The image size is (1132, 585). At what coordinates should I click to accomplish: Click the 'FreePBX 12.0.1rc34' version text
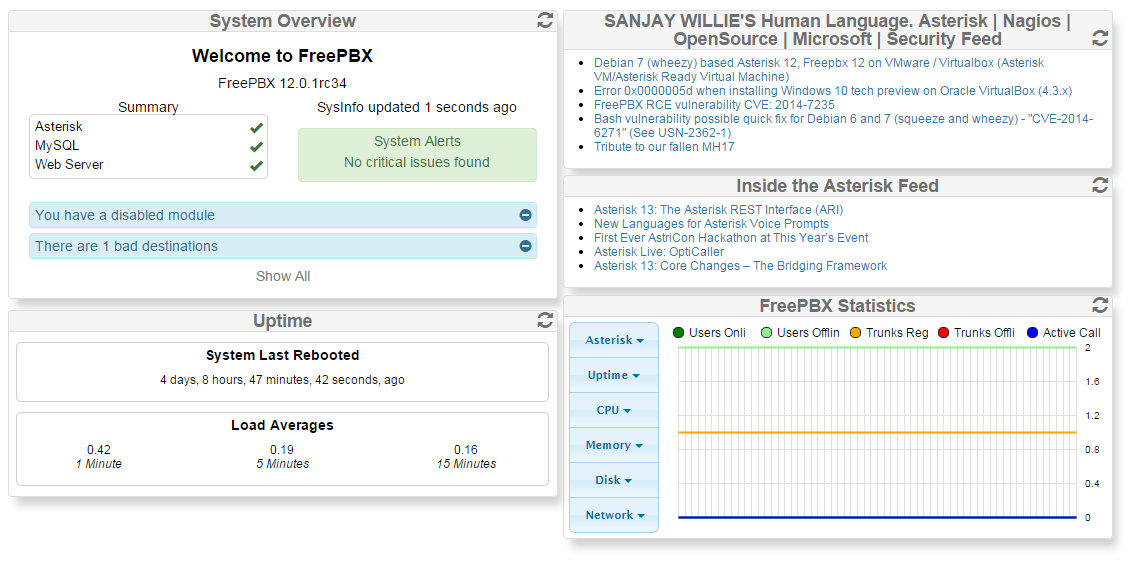[282, 83]
